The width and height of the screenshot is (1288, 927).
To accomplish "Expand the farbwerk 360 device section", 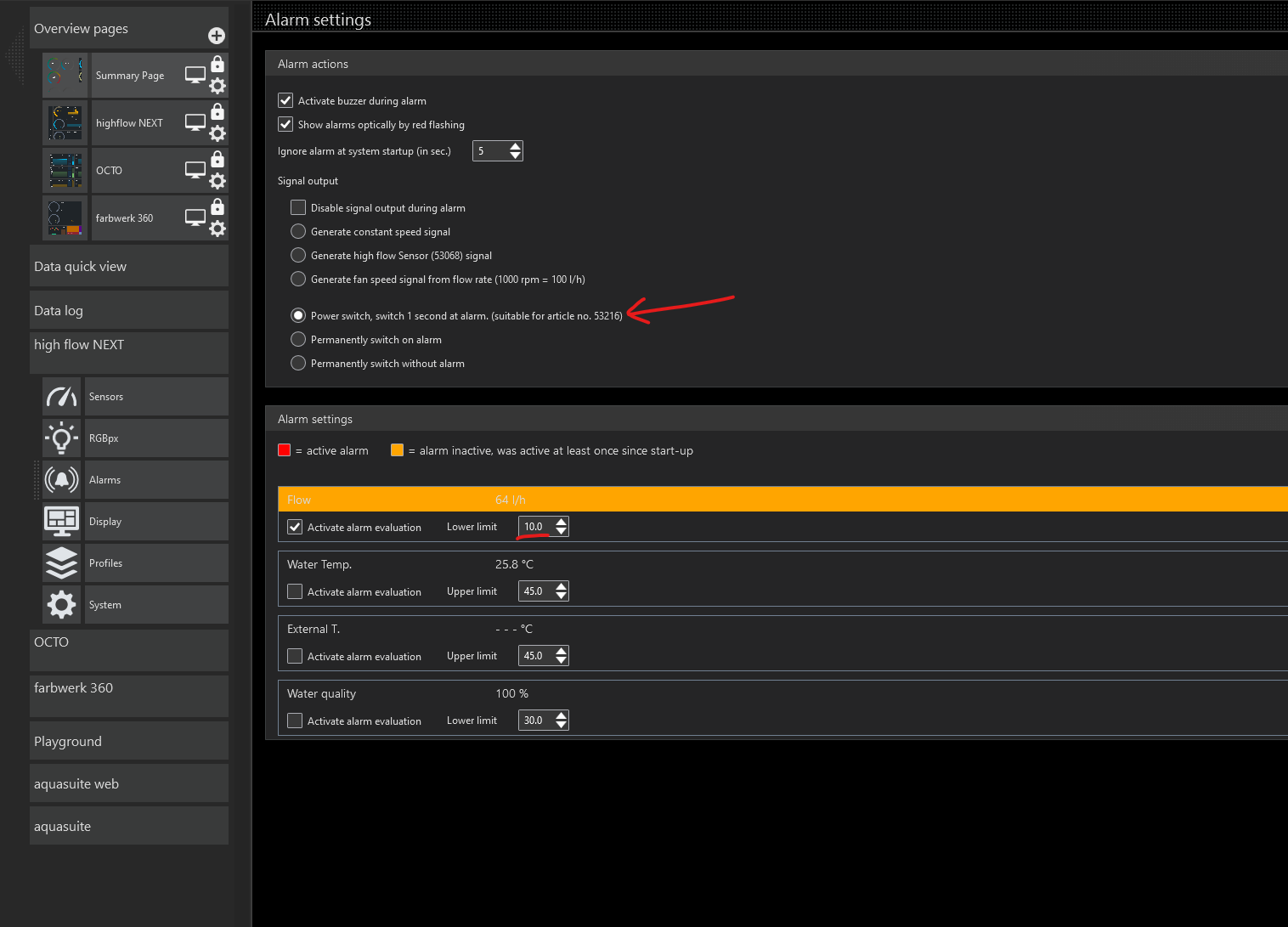I will (x=129, y=689).
